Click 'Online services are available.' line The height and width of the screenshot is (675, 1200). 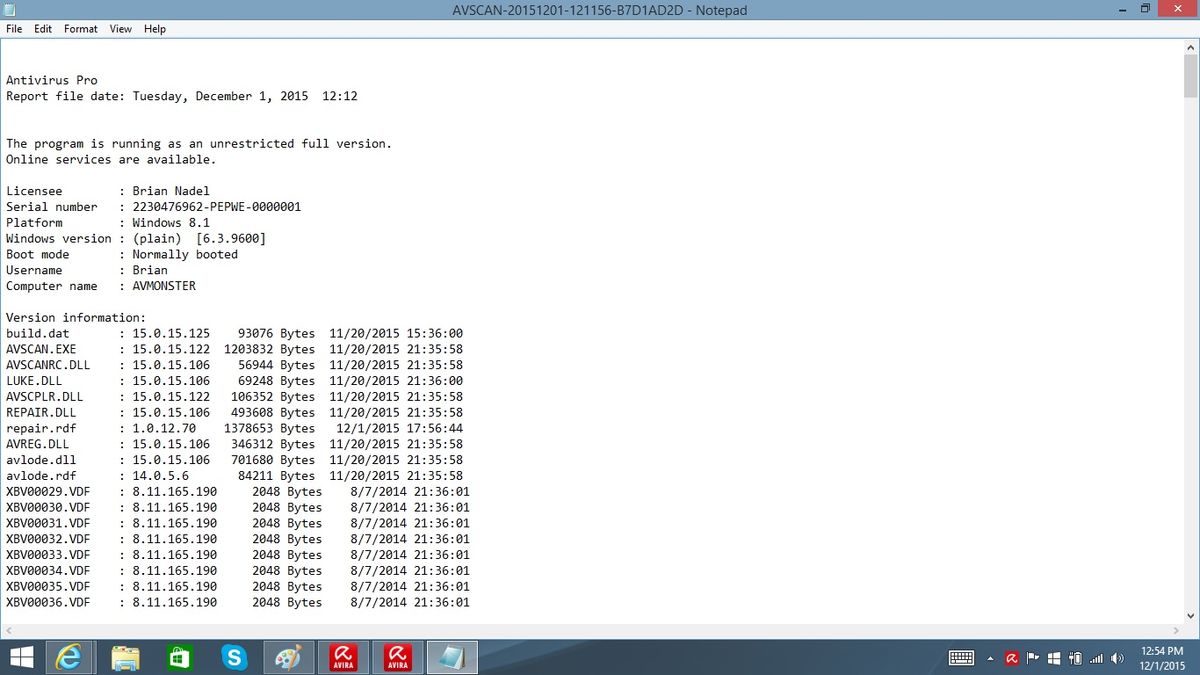[111, 160]
